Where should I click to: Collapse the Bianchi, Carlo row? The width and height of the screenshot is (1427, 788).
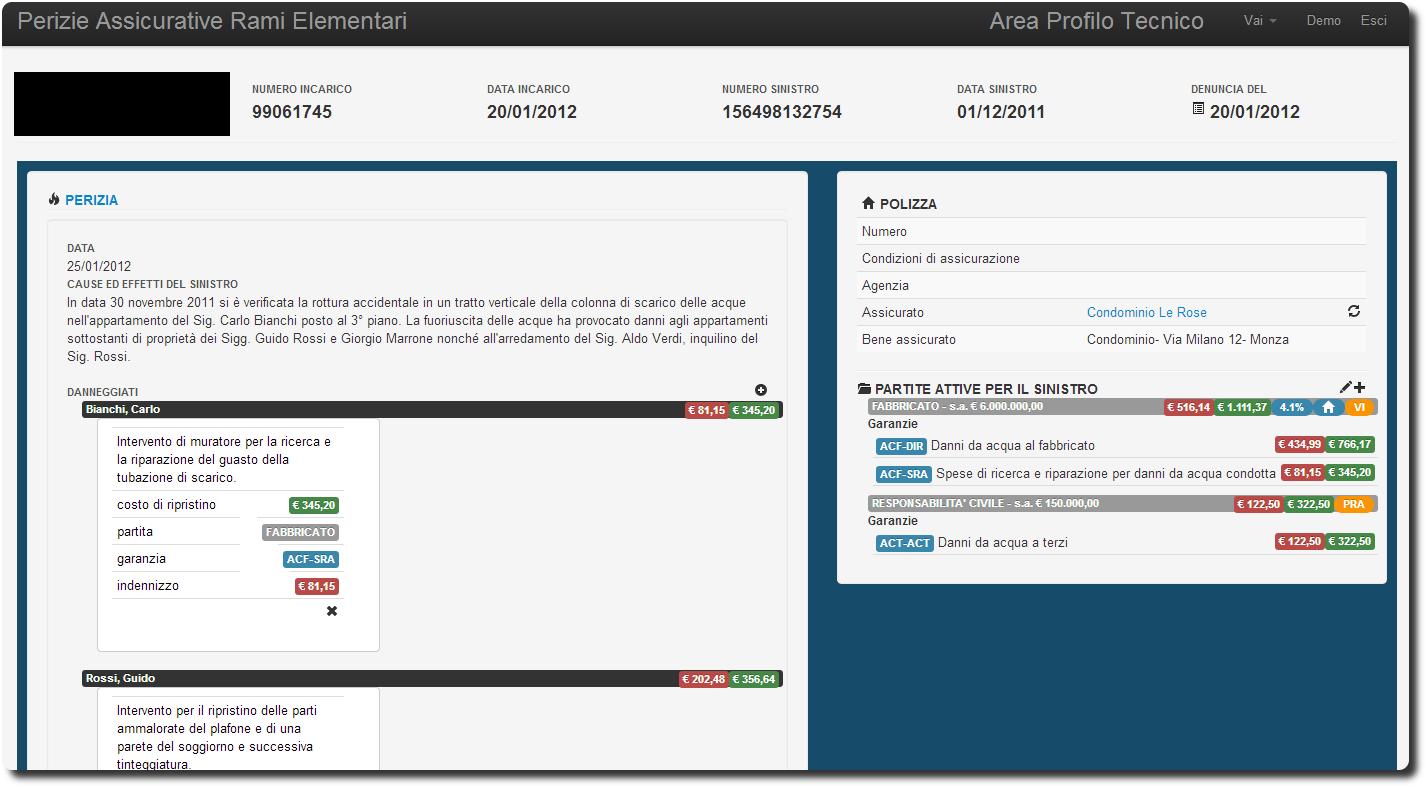point(380,409)
